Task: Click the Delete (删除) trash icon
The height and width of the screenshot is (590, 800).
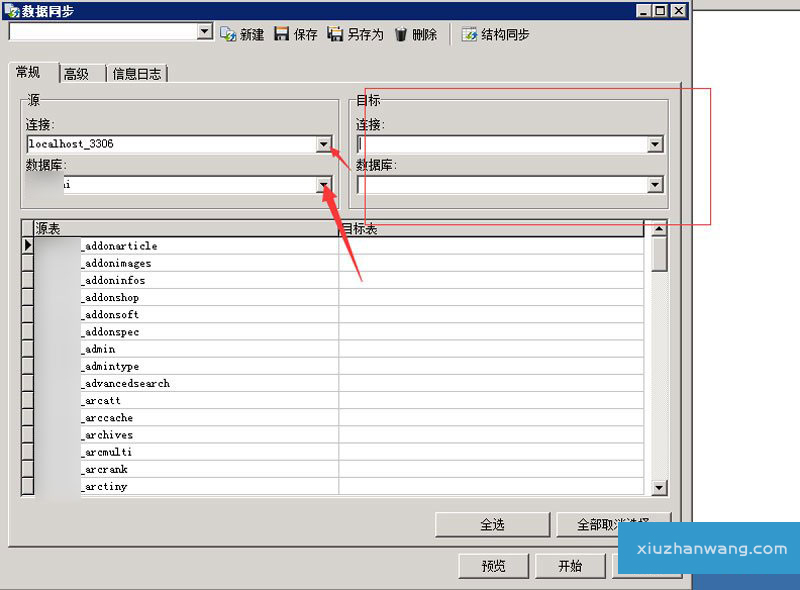Action: (x=400, y=34)
